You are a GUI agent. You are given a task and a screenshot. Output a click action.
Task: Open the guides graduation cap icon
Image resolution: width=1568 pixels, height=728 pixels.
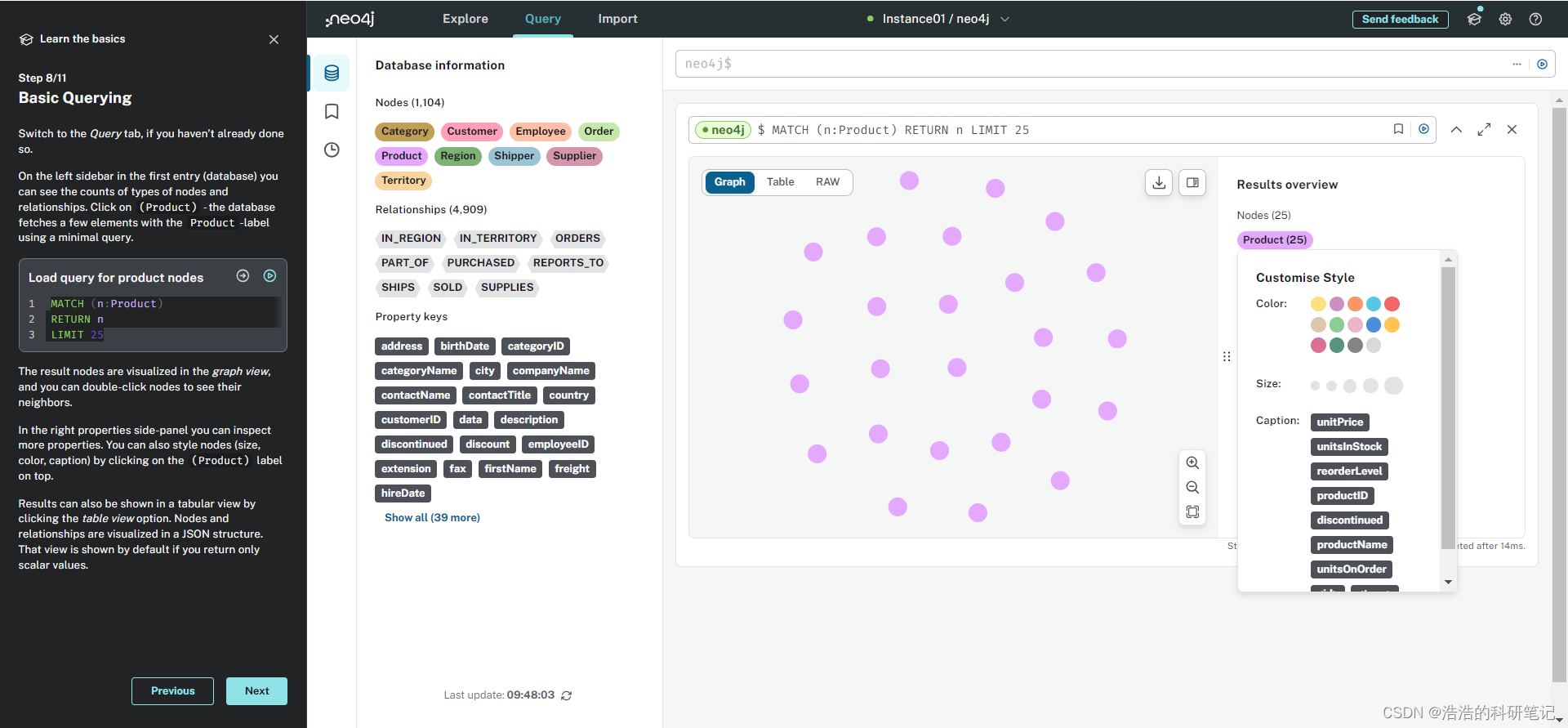[1474, 19]
